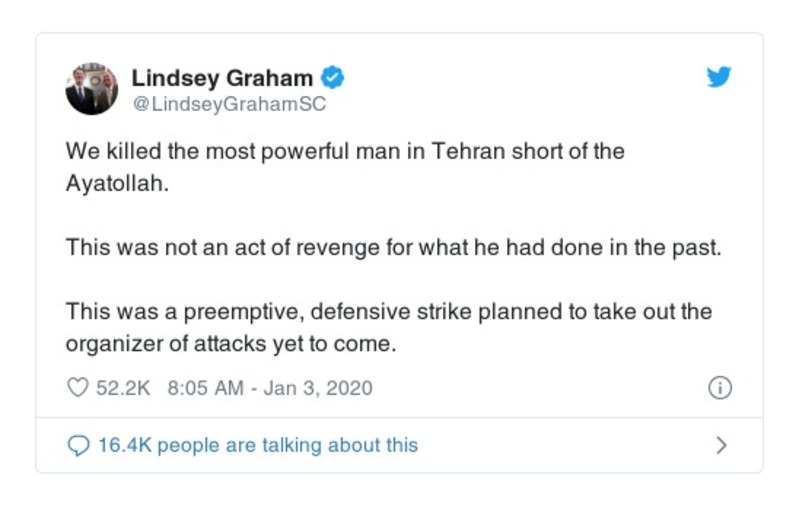Click the Lindsey Graham display name

222,78
